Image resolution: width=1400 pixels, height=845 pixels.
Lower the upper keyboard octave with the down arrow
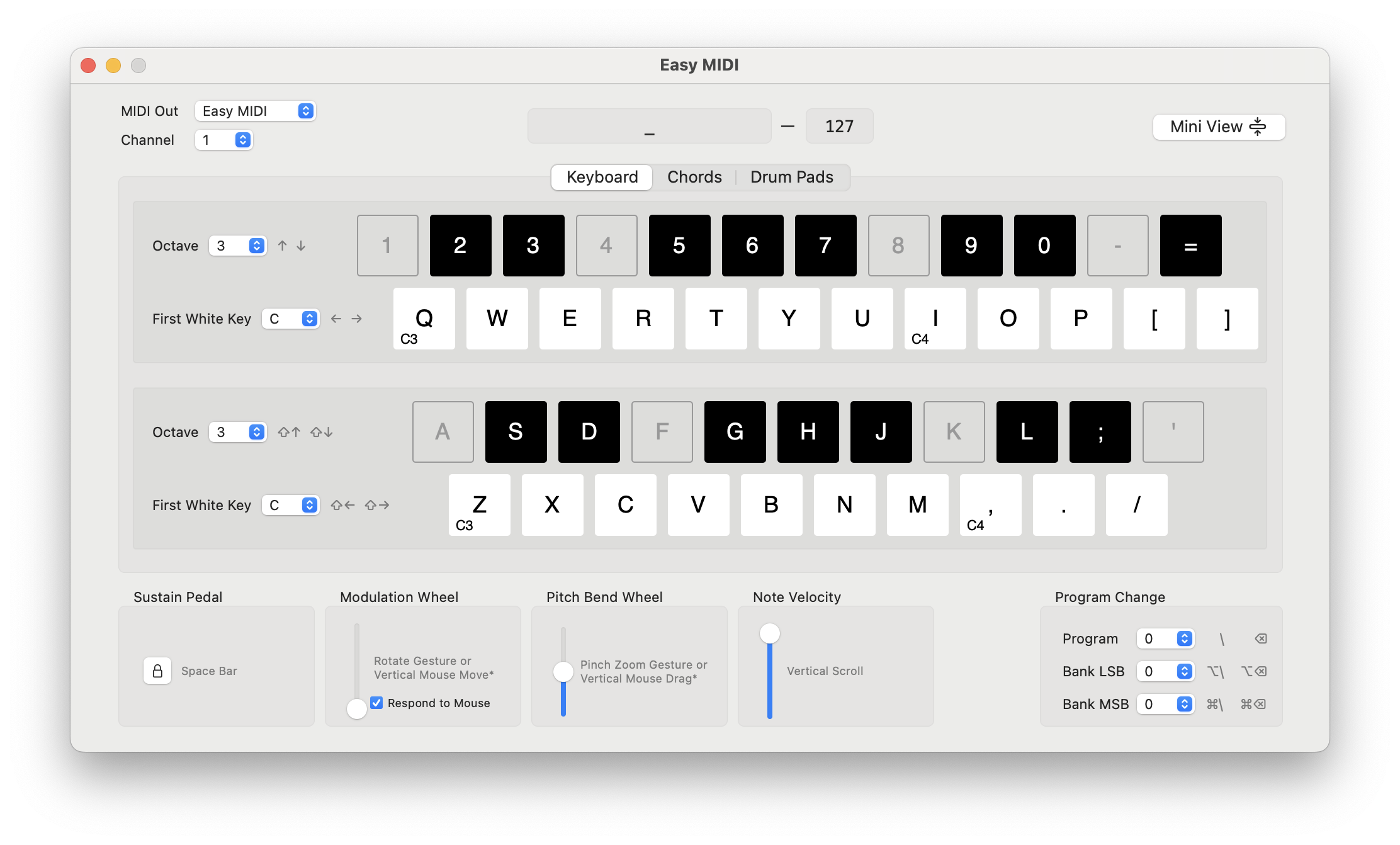tap(302, 246)
